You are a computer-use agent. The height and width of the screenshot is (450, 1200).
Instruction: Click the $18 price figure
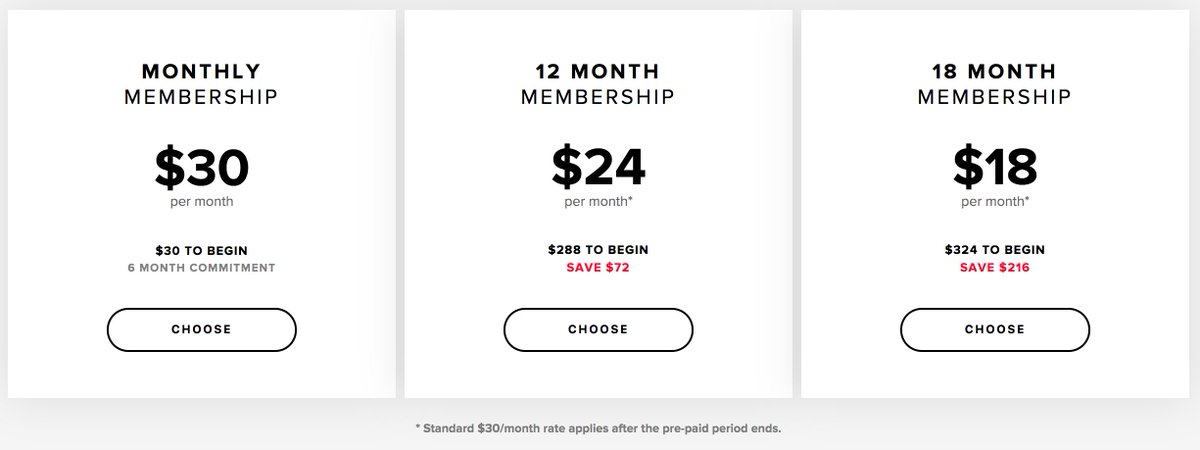tap(995, 166)
